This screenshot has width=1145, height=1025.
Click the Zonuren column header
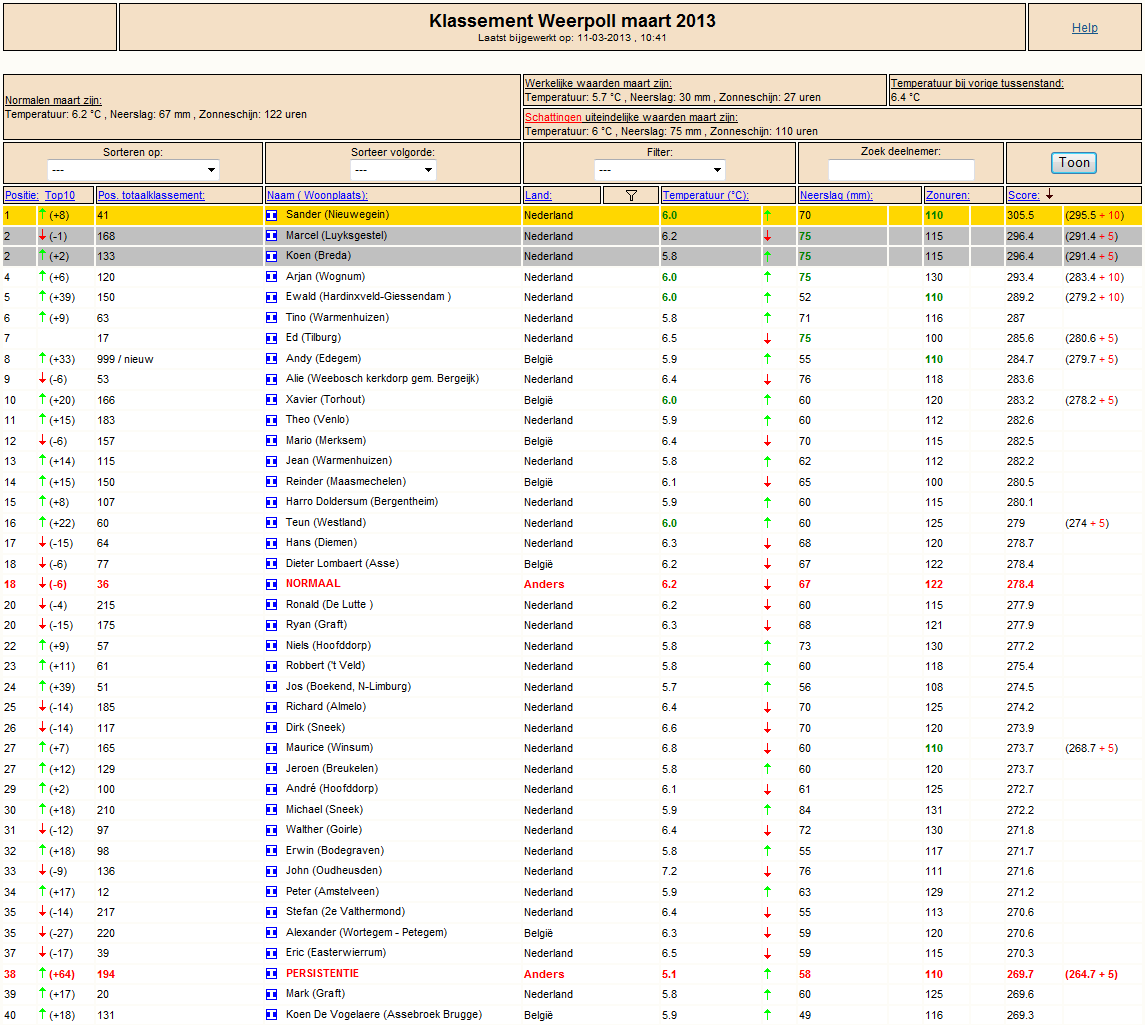tap(948, 195)
